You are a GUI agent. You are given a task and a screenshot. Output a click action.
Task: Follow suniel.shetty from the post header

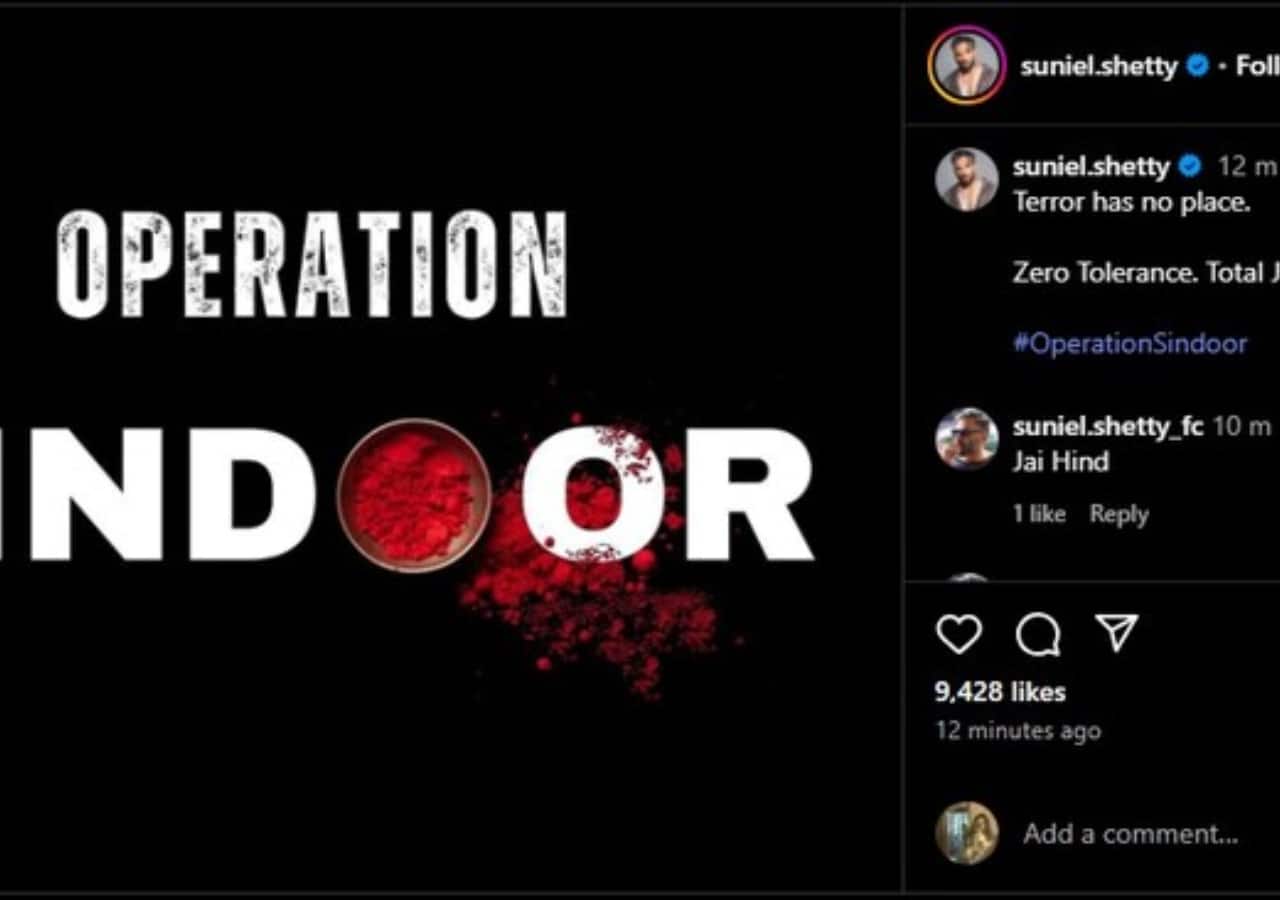point(1257,67)
